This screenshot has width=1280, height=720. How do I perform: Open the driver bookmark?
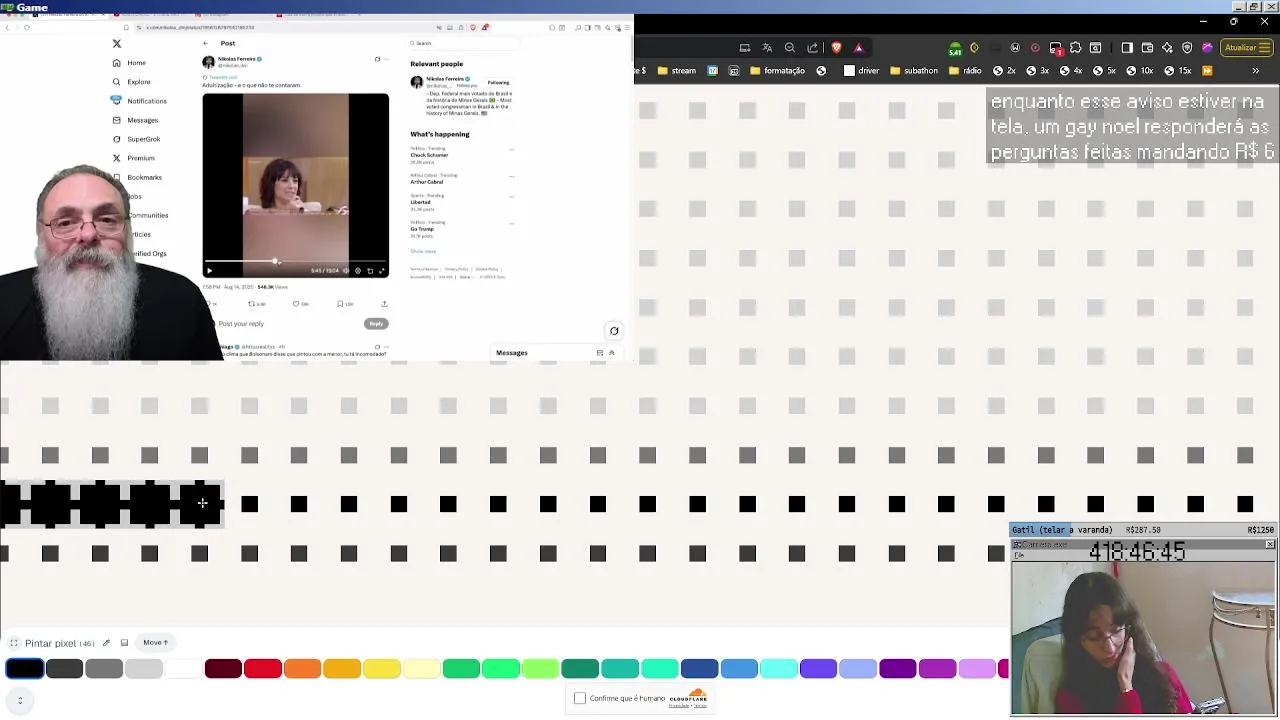coord(861,71)
